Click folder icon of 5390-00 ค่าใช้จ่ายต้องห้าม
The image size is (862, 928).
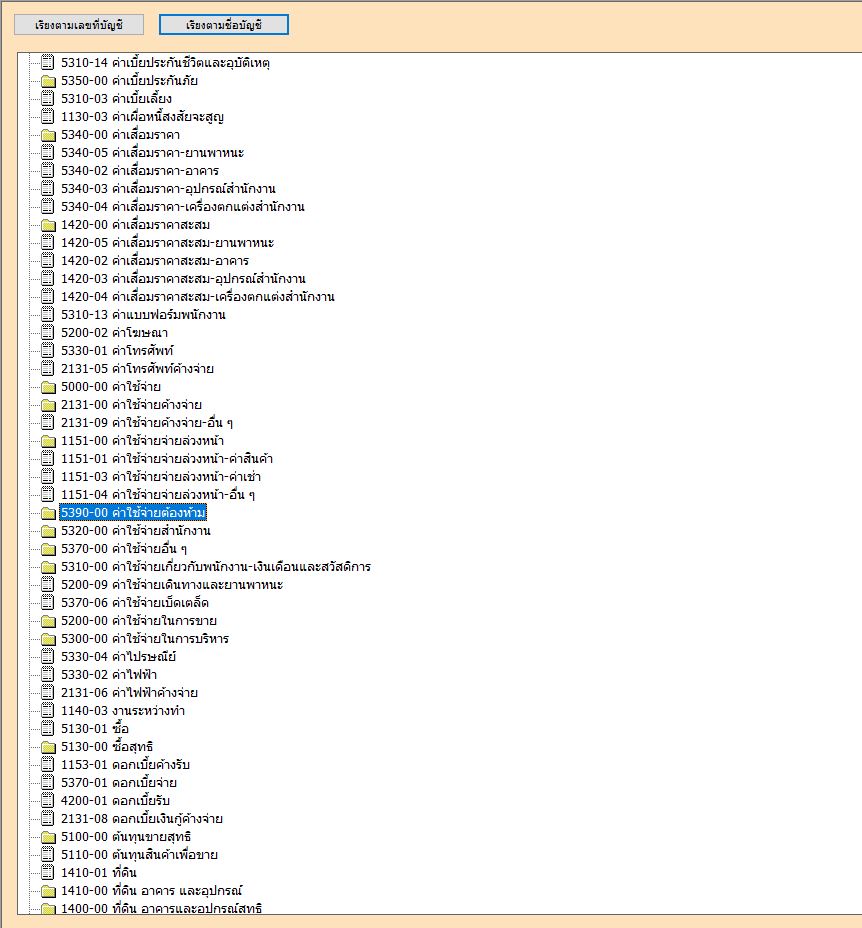(x=48, y=513)
